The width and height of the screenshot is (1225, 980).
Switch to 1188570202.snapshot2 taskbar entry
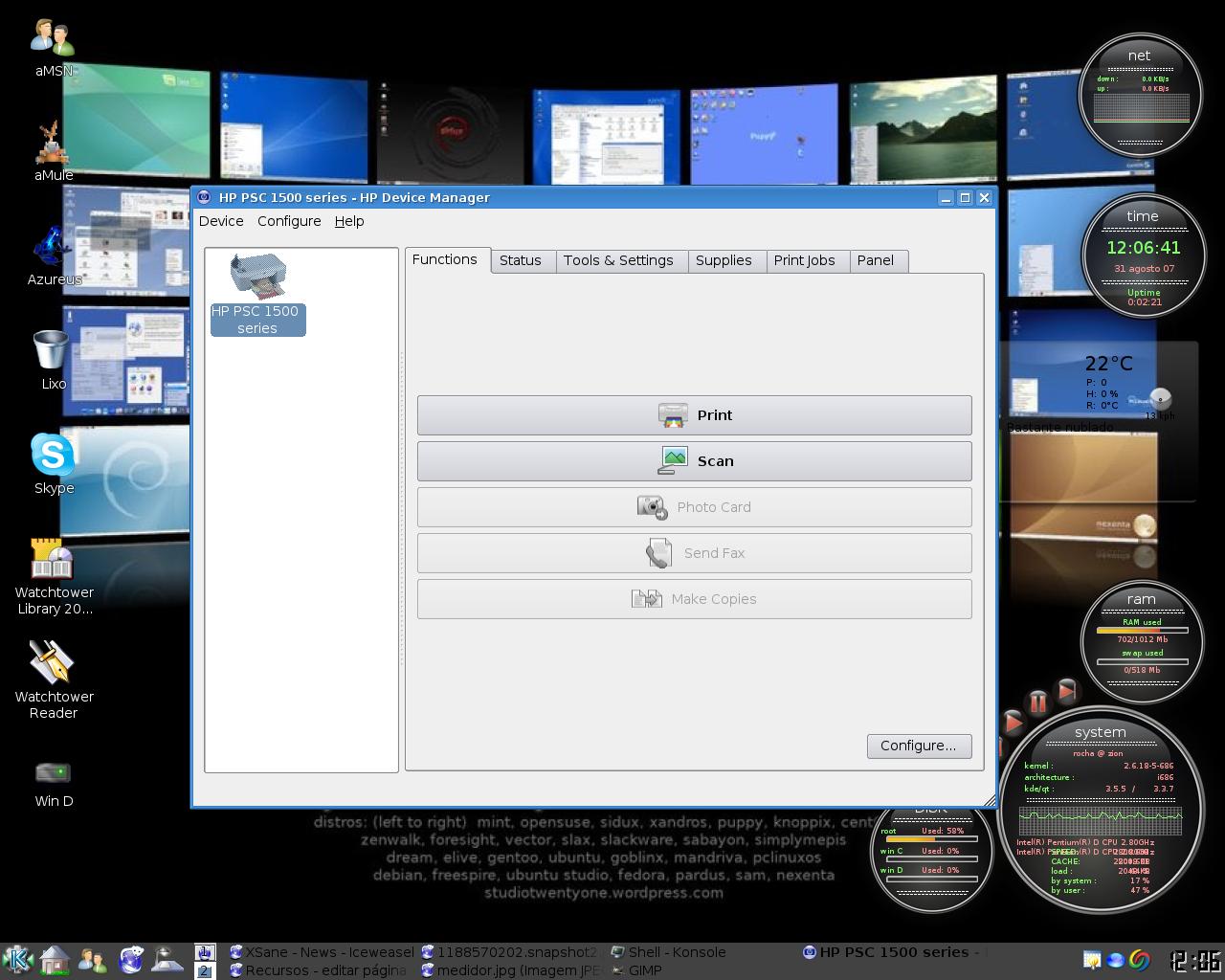pos(511,952)
